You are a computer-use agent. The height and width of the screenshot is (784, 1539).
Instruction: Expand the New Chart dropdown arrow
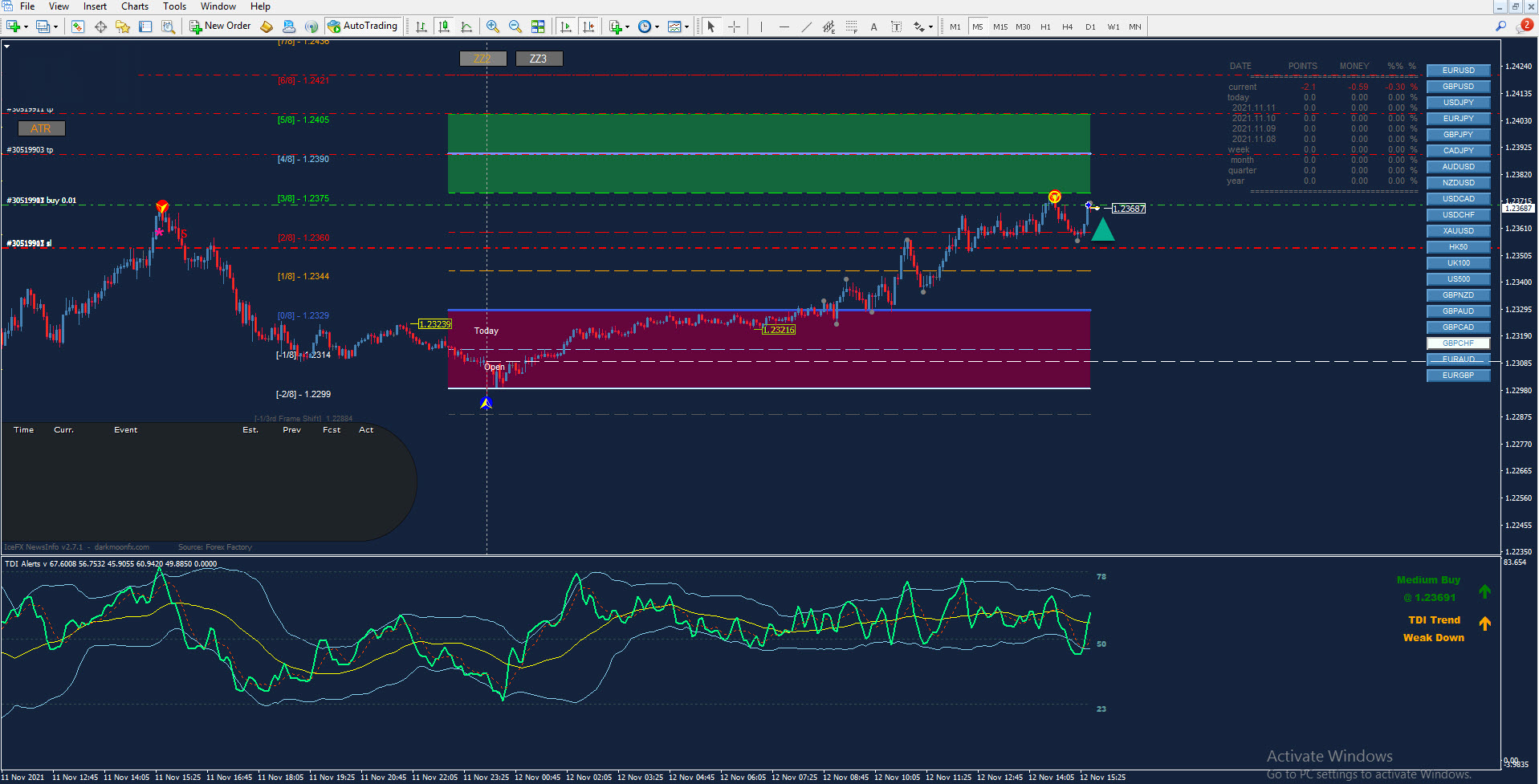coord(26,26)
